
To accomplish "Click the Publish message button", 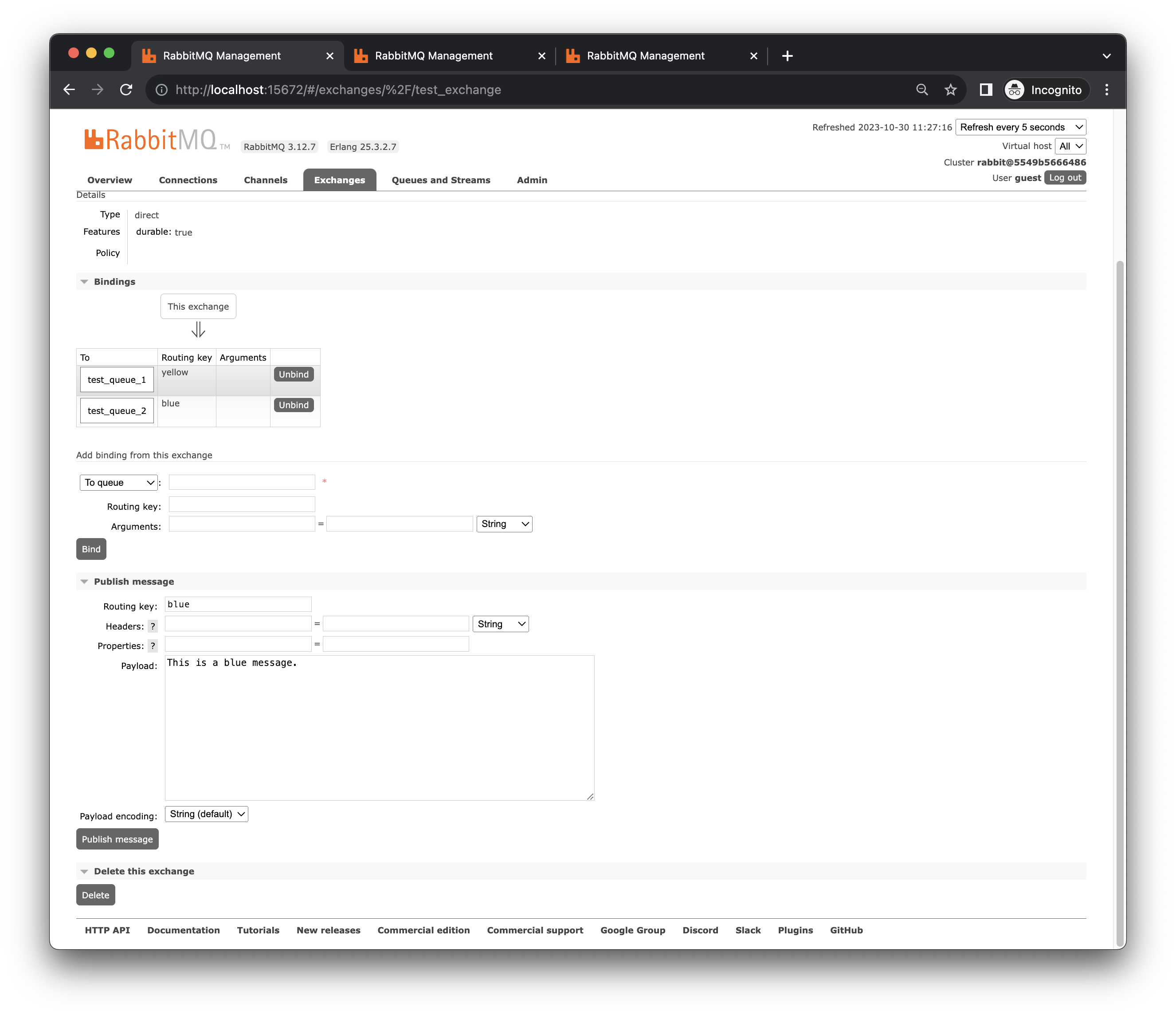I will (117, 839).
